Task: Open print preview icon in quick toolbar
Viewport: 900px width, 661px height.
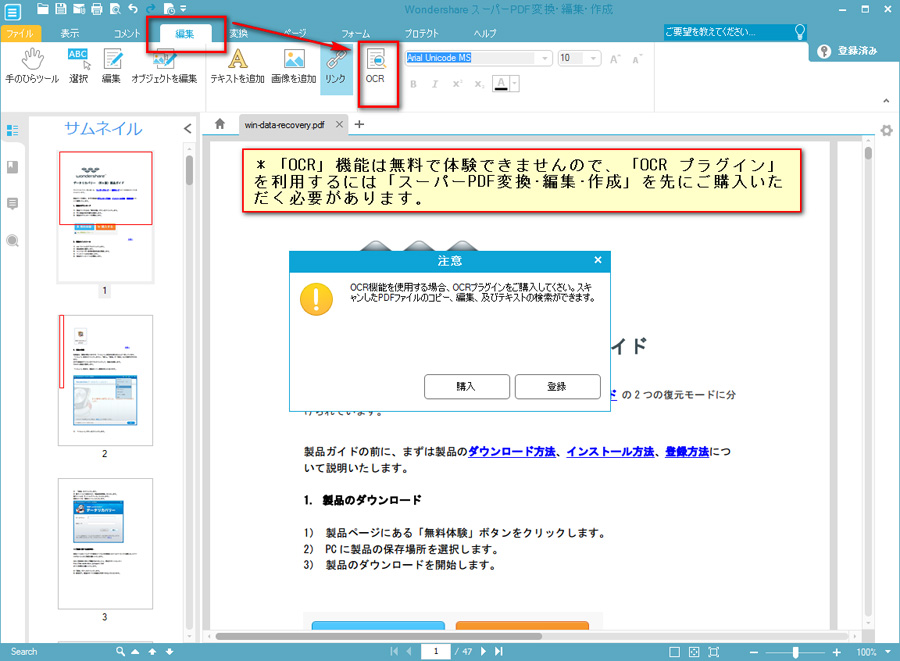Action: coord(115,9)
